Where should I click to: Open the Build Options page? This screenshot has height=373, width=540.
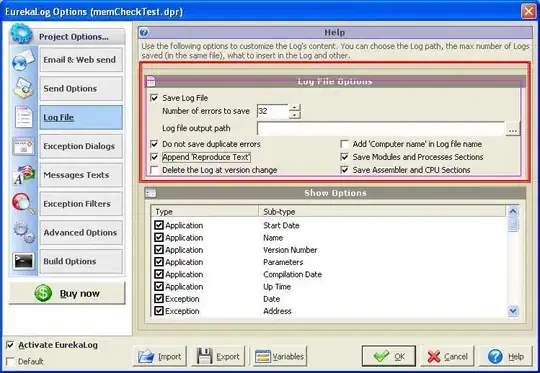point(81,261)
